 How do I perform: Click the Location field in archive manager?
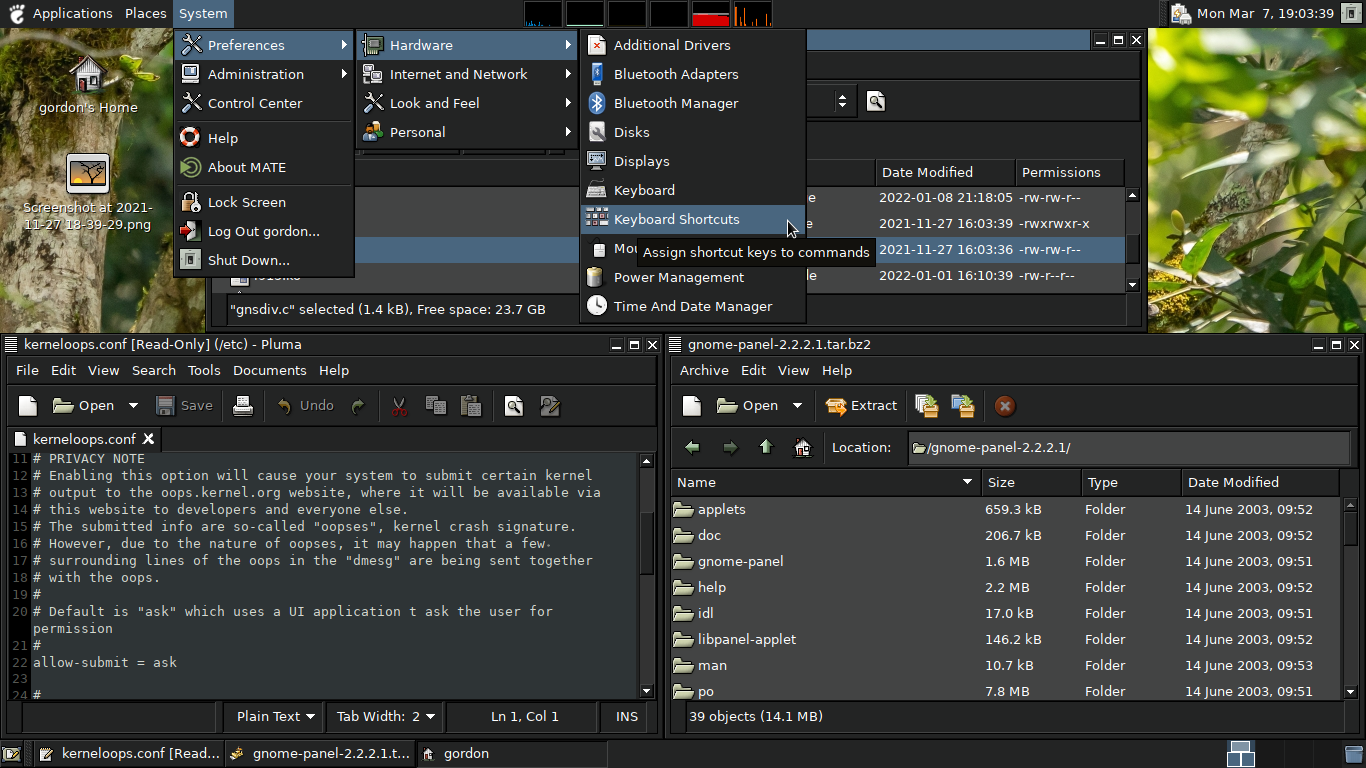click(x=1129, y=448)
